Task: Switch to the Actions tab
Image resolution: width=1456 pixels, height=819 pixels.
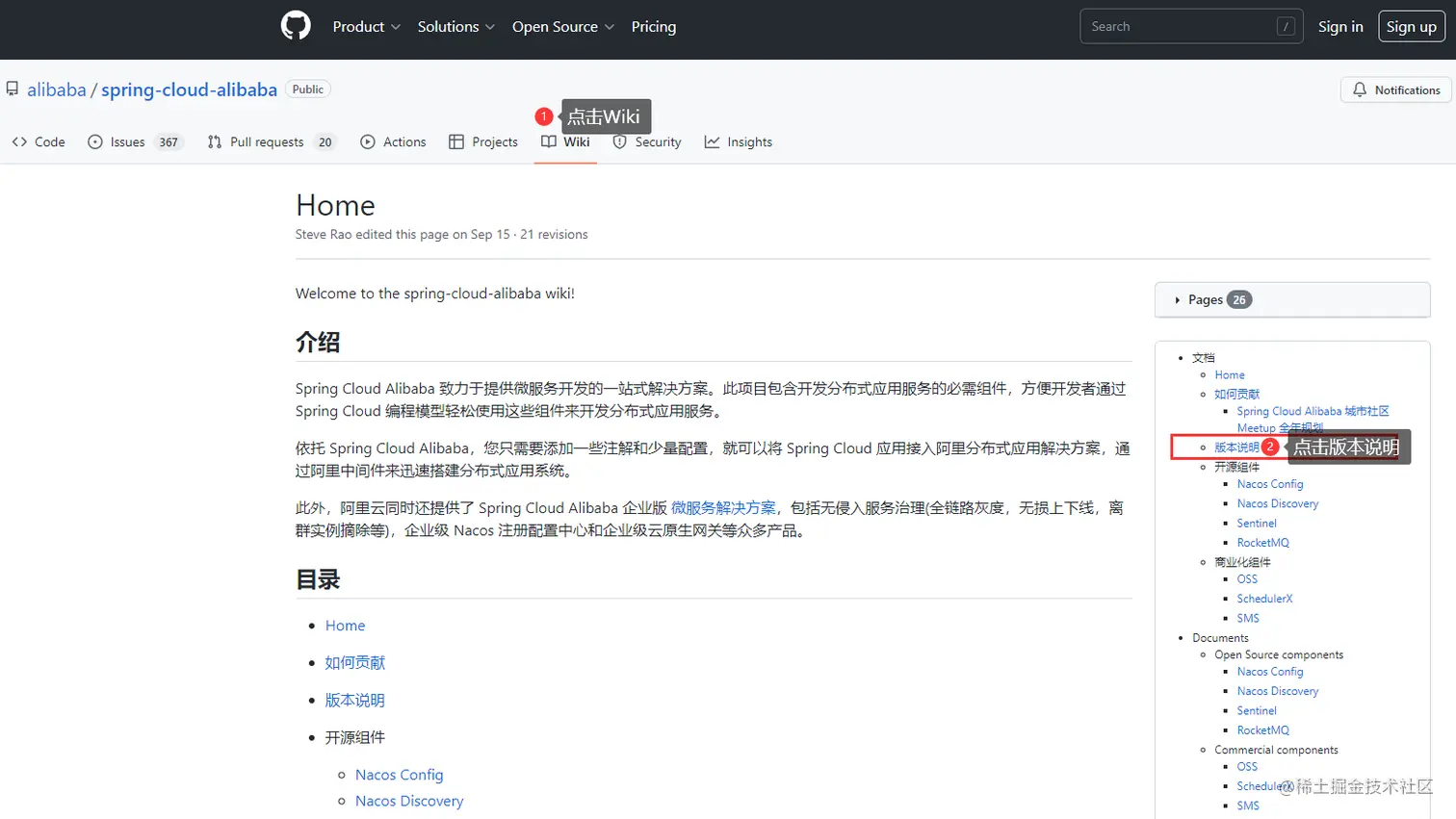Action: tap(393, 142)
